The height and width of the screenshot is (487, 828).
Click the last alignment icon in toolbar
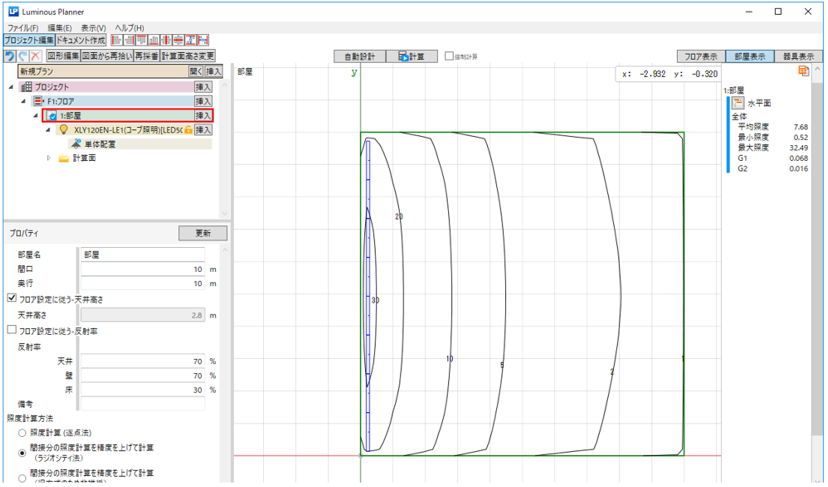201,40
